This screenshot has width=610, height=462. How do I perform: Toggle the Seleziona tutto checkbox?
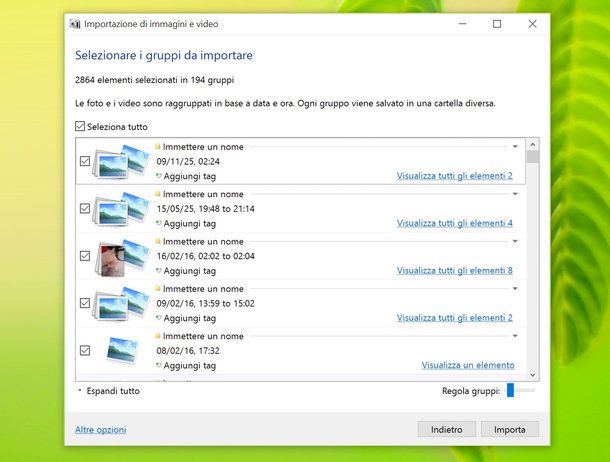pyautogui.click(x=80, y=126)
